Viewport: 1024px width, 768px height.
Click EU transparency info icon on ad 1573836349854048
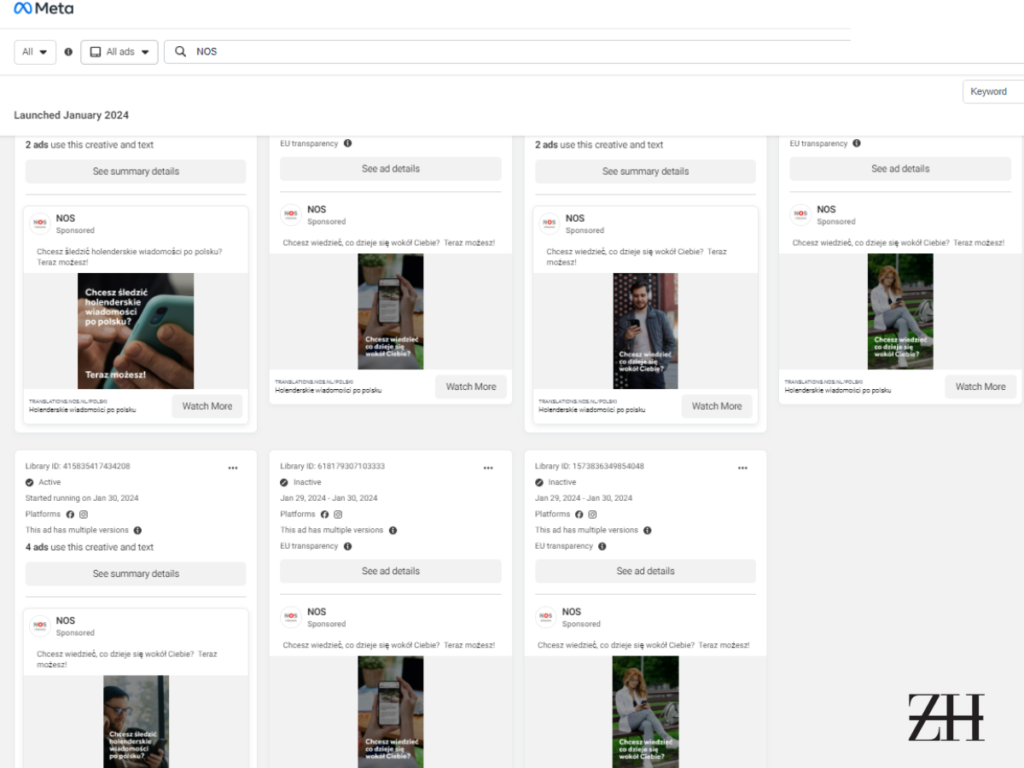pyautogui.click(x=602, y=546)
